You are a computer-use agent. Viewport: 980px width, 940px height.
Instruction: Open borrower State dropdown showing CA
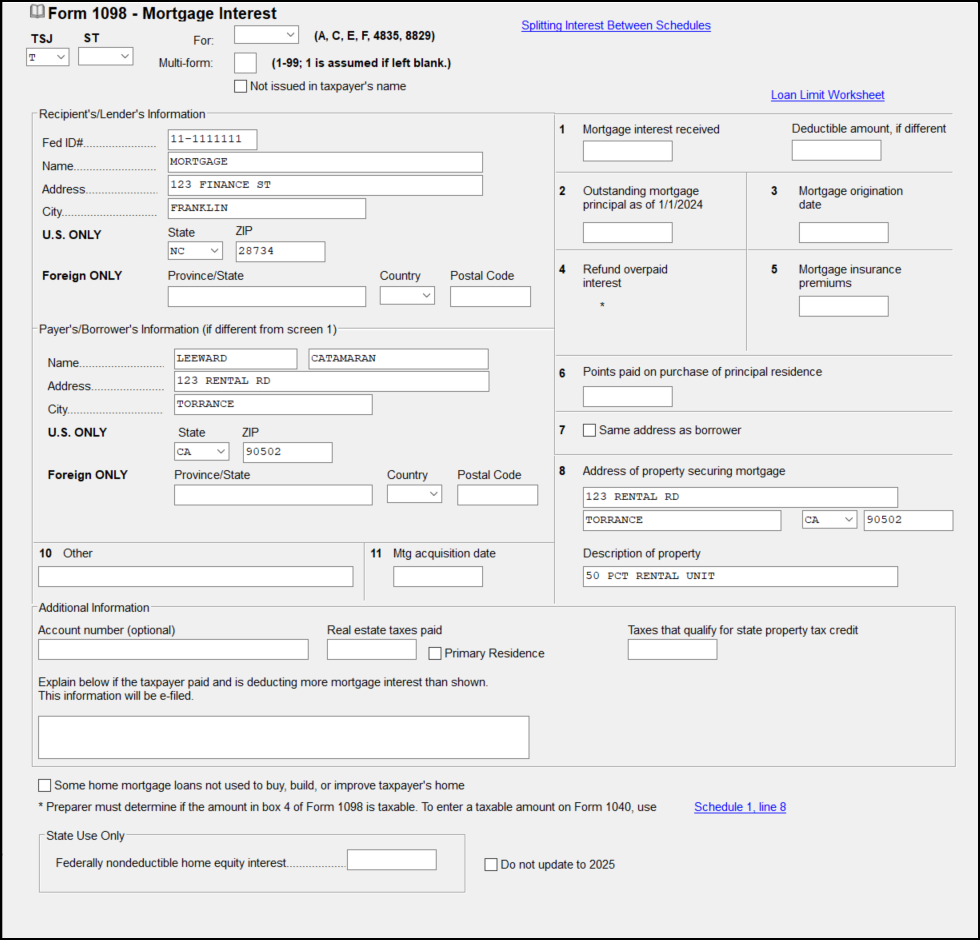[202, 452]
